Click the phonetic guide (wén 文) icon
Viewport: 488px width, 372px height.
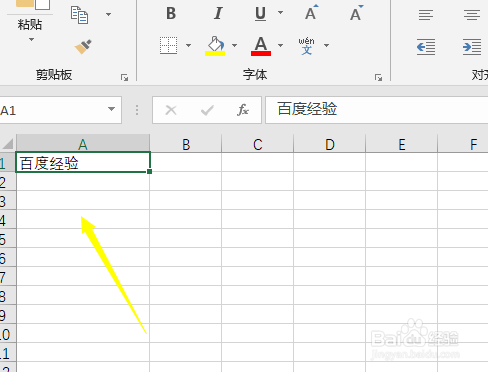(x=306, y=46)
